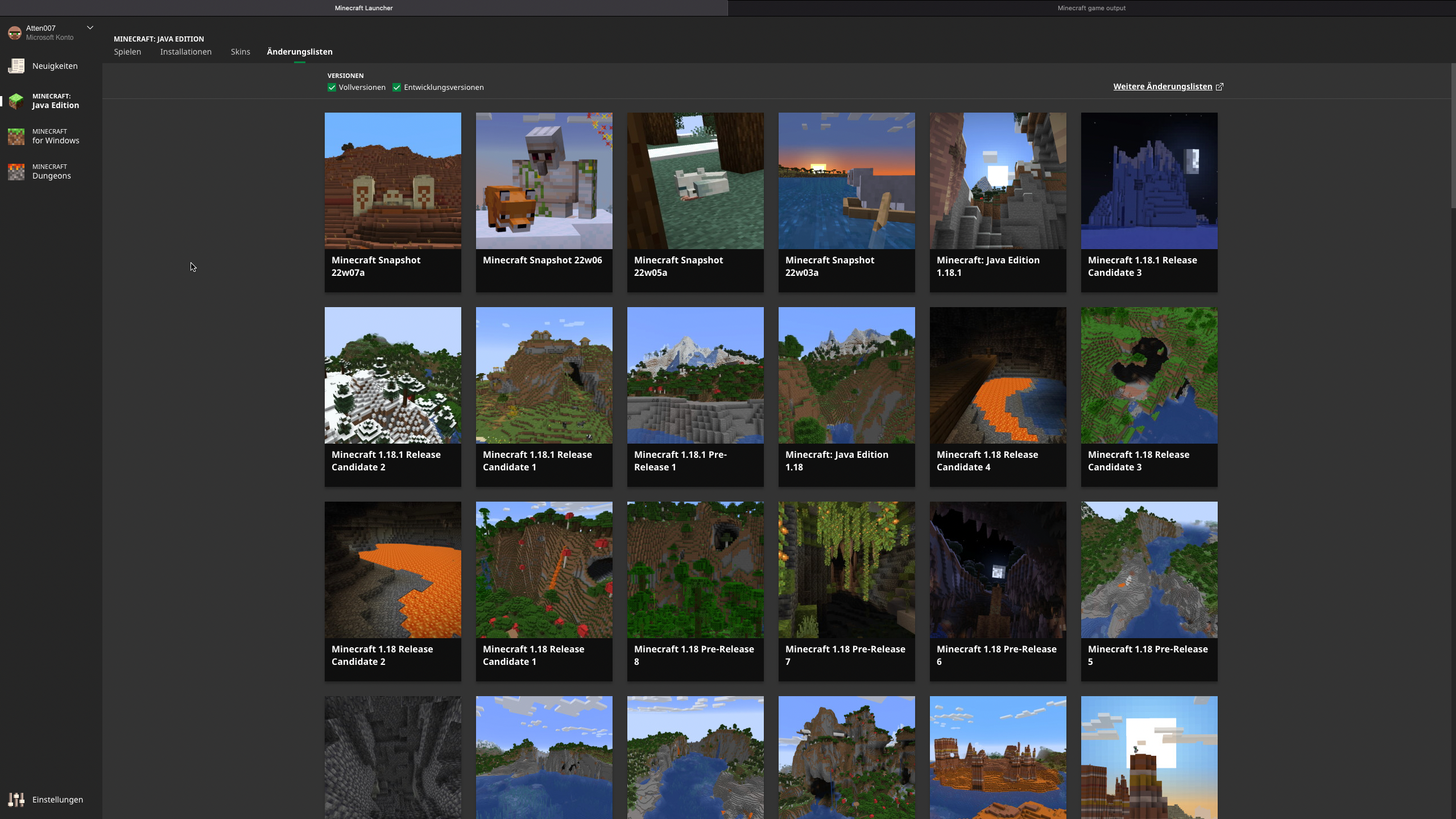Viewport: 1456px width, 819px height.
Task: Switch to the Spielen tab
Action: point(127,52)
